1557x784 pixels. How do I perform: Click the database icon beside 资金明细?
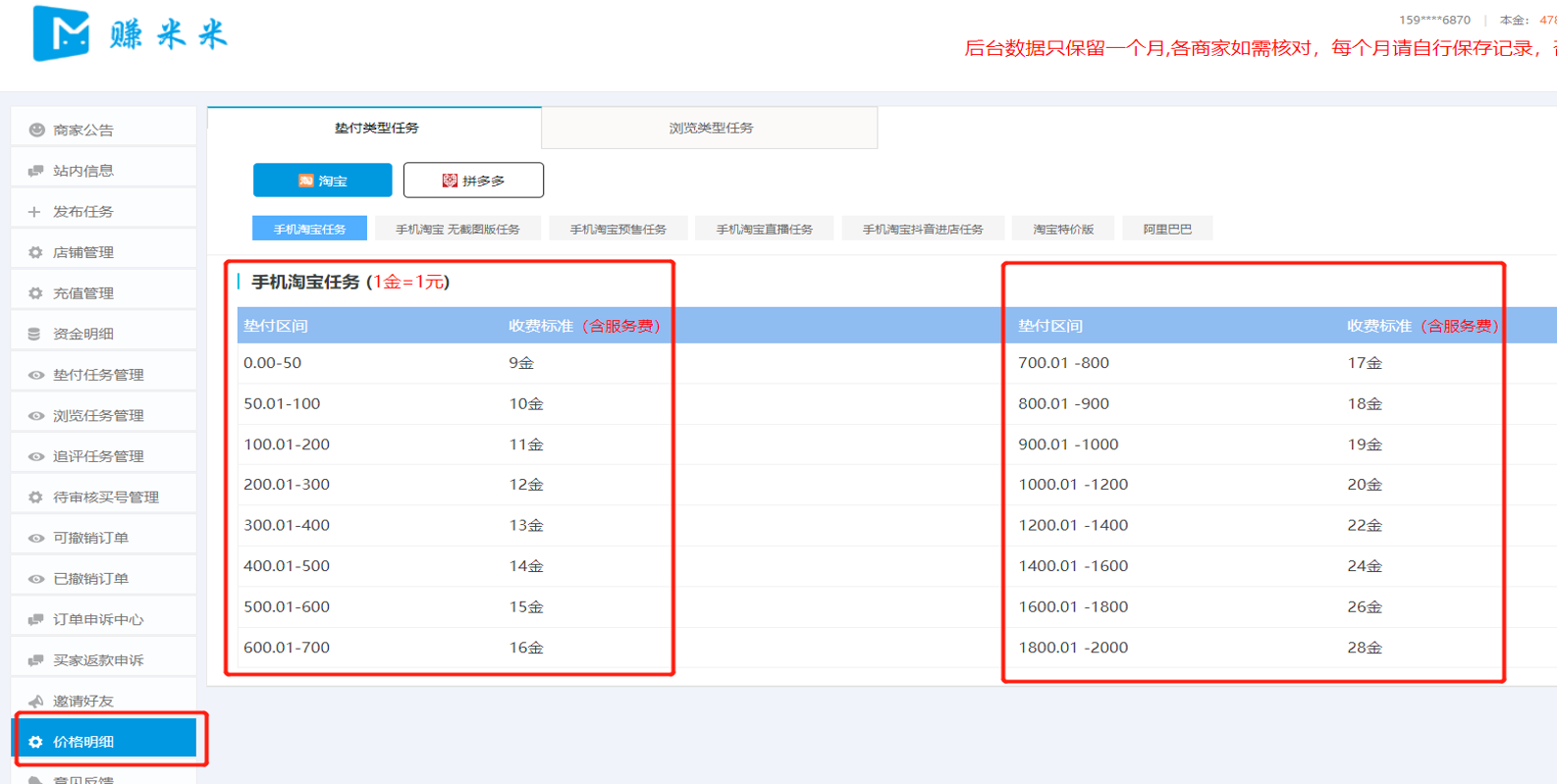click(x=34, y=334)
